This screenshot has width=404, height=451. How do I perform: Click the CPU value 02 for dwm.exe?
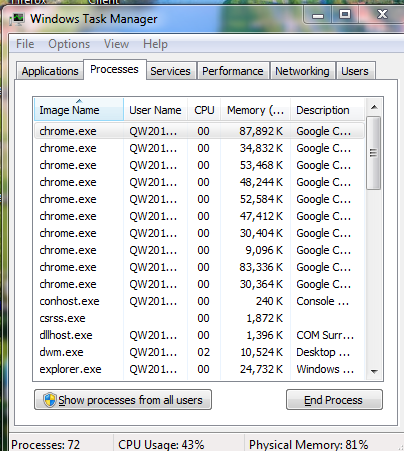[203, 352]
